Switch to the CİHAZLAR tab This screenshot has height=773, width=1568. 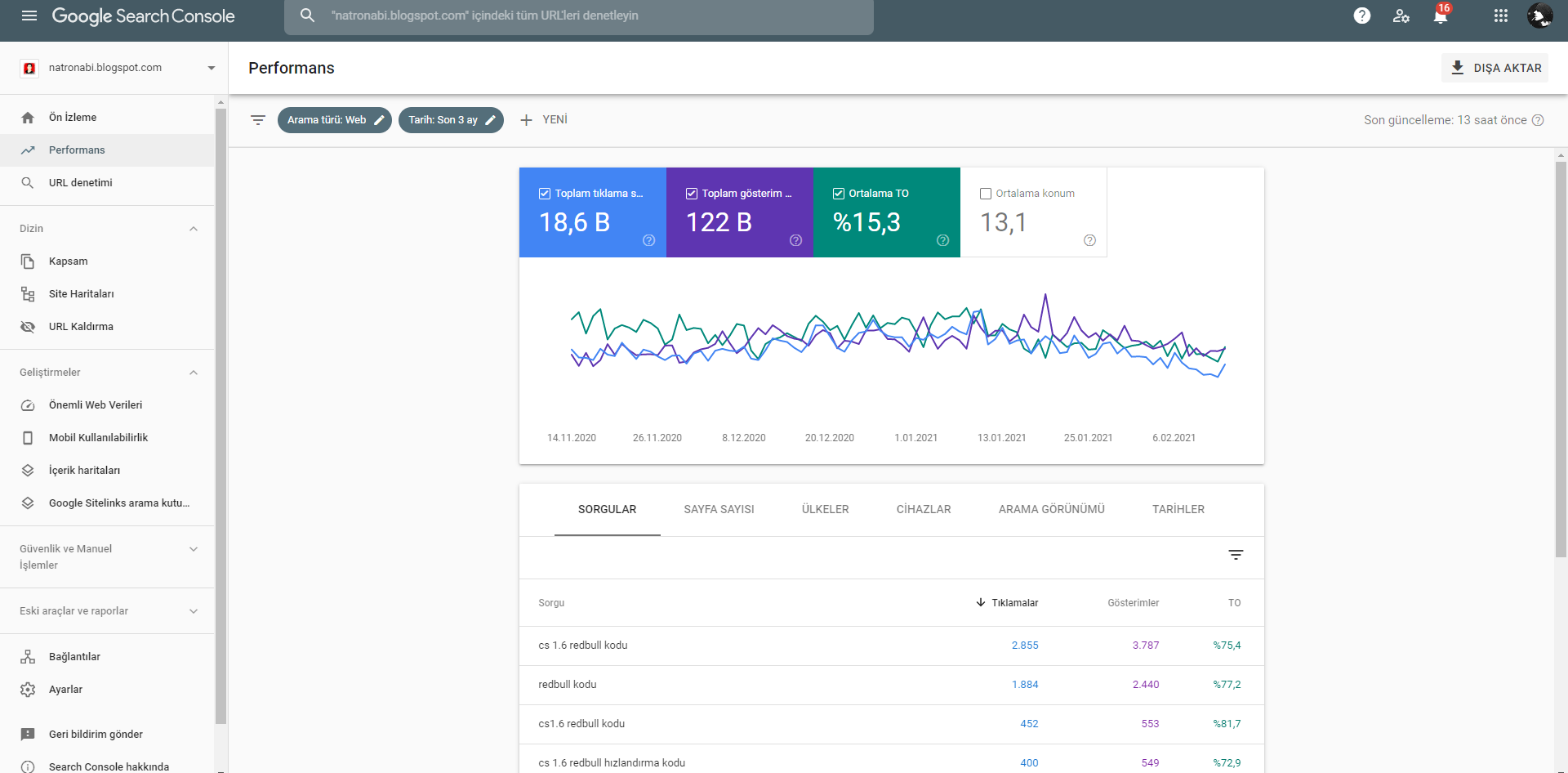[x=924, y=509]
